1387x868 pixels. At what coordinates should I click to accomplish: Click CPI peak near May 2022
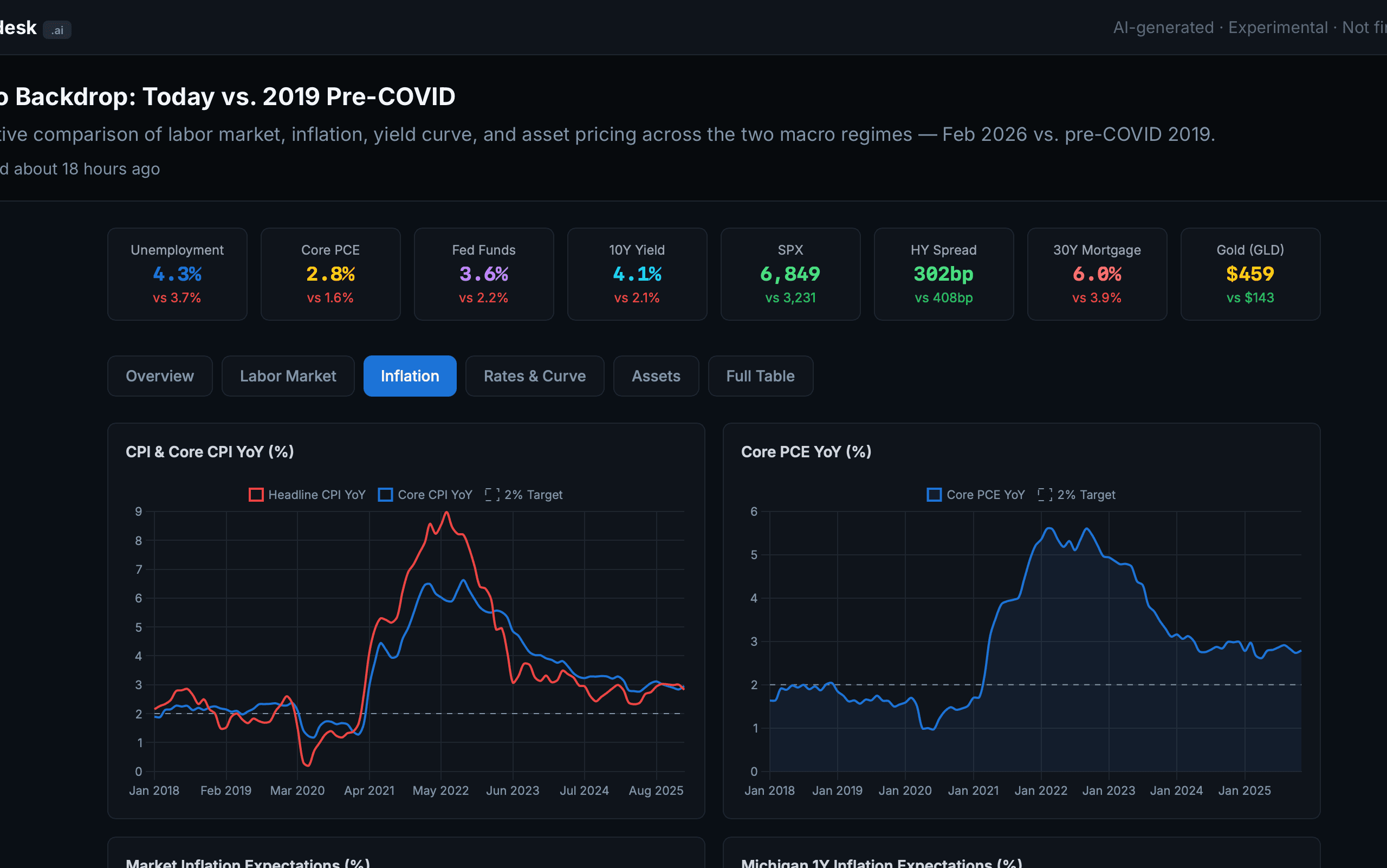446,513
